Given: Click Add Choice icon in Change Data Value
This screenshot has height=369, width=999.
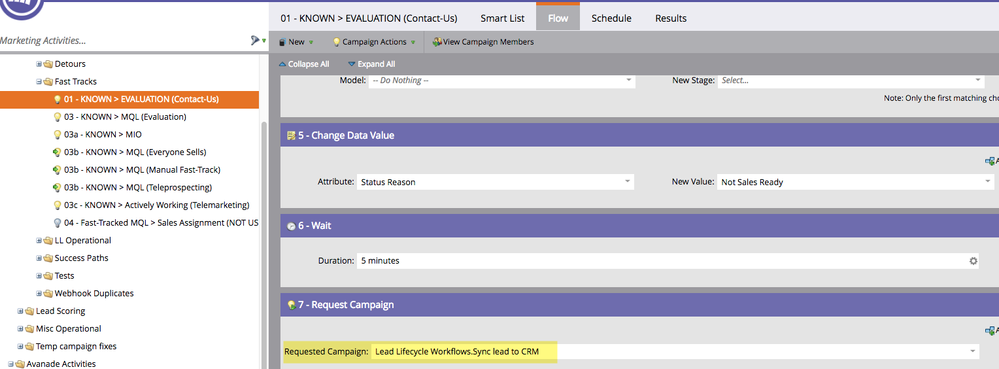Looking at the screenshot, I should pos(991,161).
